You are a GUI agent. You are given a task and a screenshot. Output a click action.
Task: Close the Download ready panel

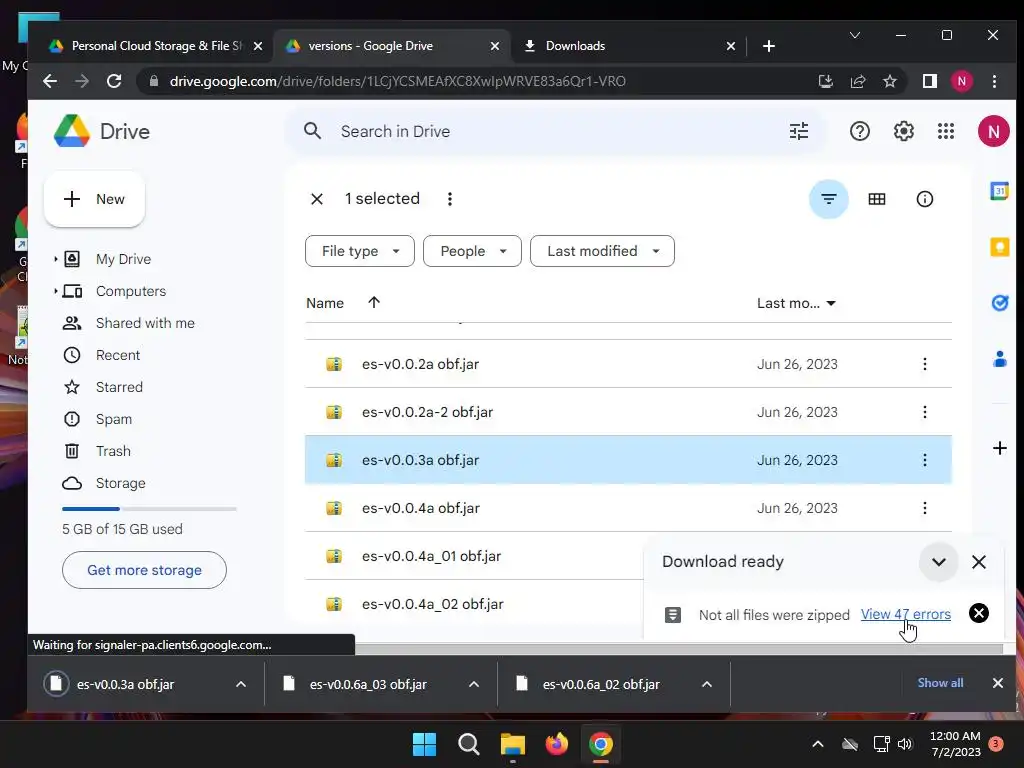coord(978,562)
